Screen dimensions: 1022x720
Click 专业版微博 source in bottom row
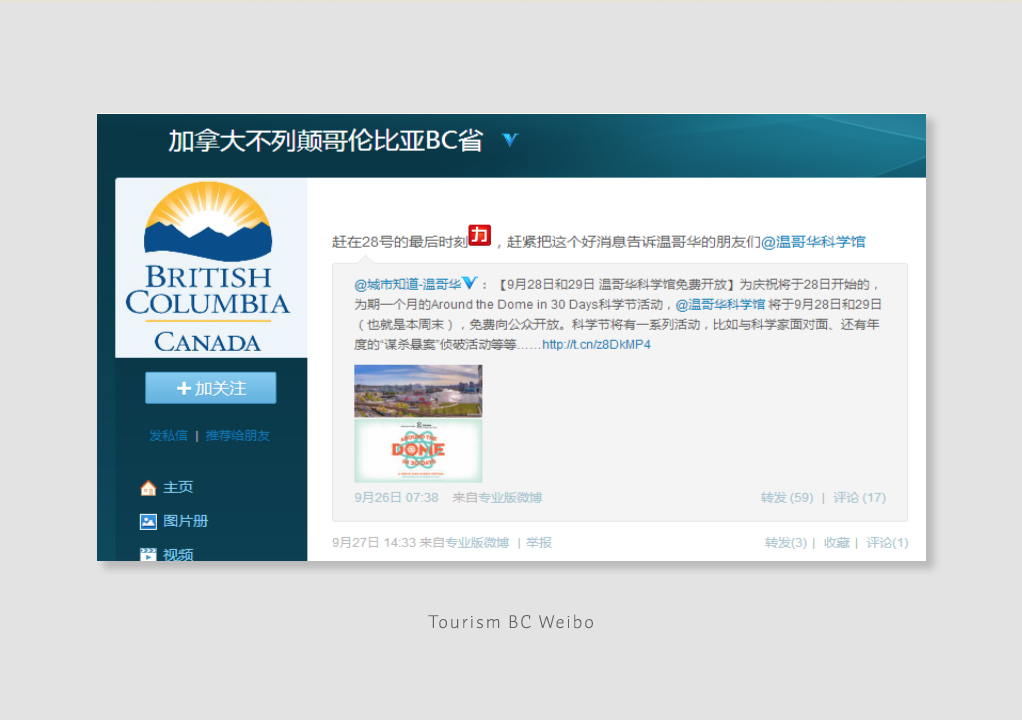coord(476,543)
